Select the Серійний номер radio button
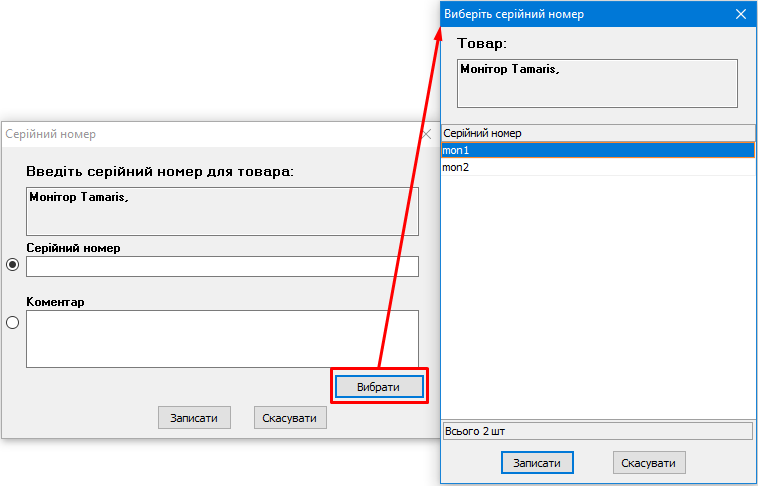 [x=13, y=265]
